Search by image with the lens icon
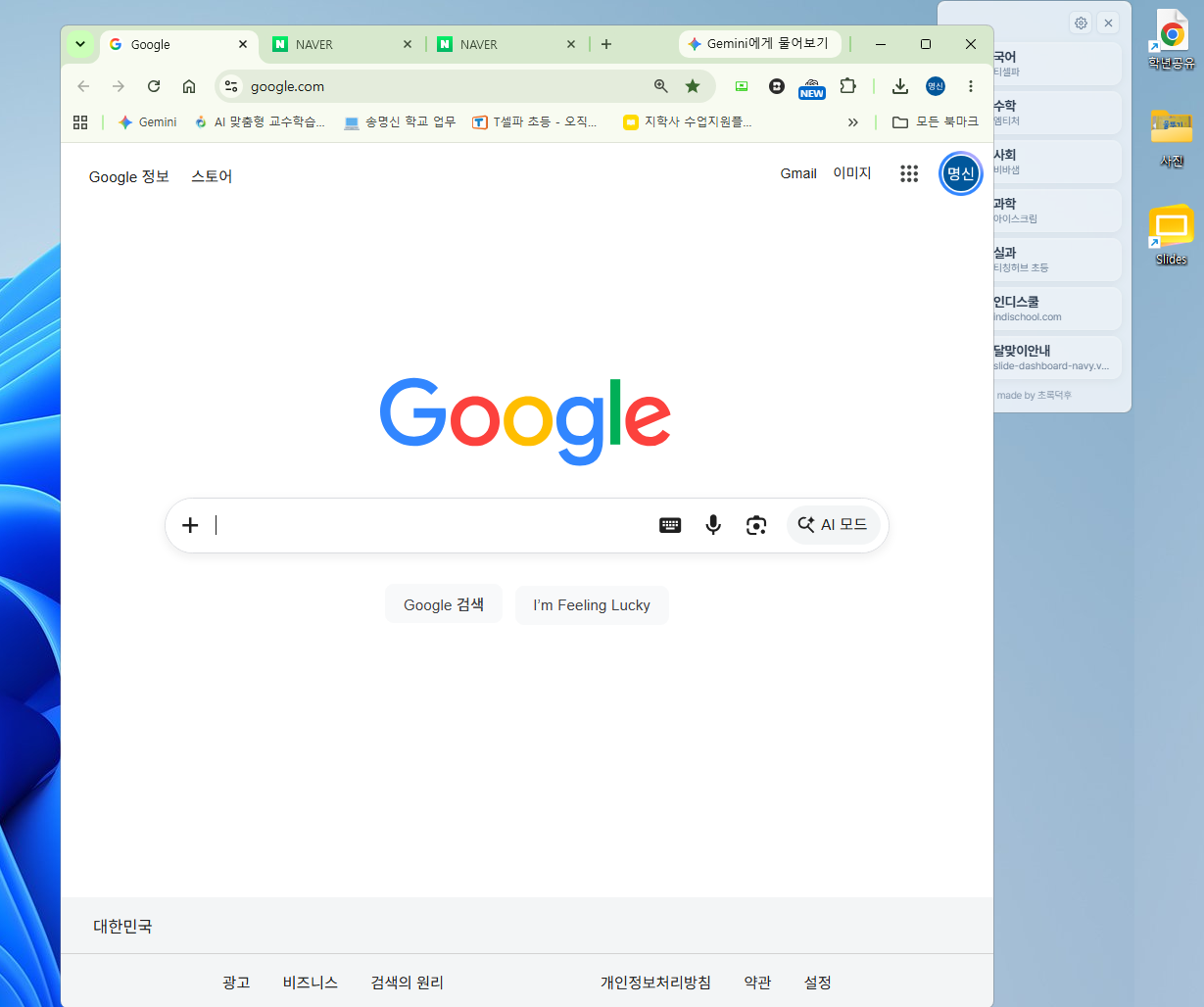This screenshot has width=1204, height=1007. (x=756, y=525)
